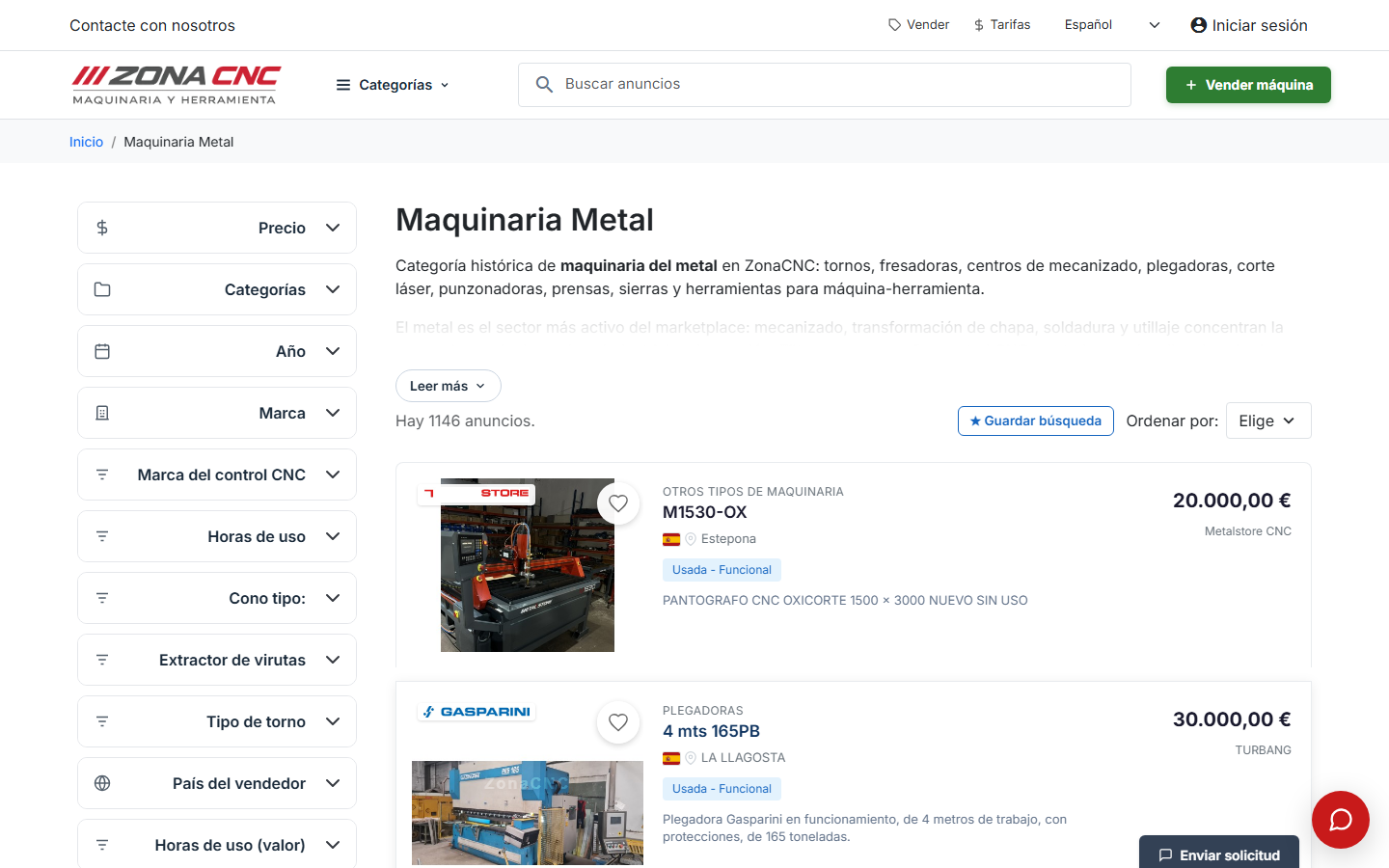Expand the Año filter
Image resolution: width=1389 pixels, height=868 pixels.
(x=217, y=351)
